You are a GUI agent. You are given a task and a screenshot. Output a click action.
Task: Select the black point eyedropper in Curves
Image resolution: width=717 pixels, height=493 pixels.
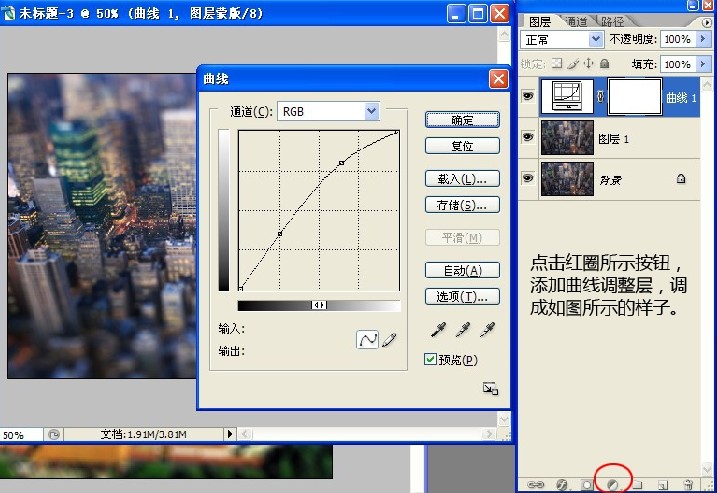438,329
